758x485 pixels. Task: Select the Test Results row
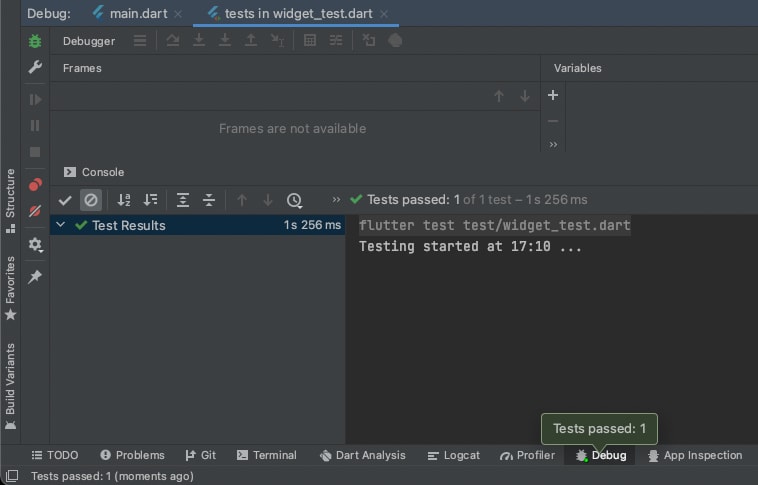tap(197, 225)
